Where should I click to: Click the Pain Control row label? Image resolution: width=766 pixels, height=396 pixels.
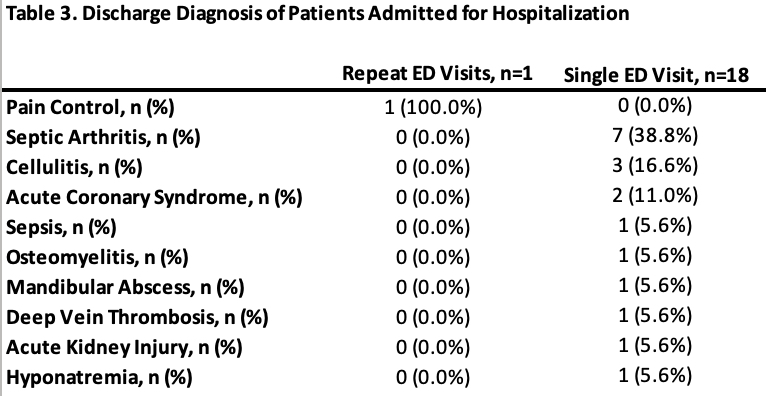pyautogui.click(x=90, y=108)
